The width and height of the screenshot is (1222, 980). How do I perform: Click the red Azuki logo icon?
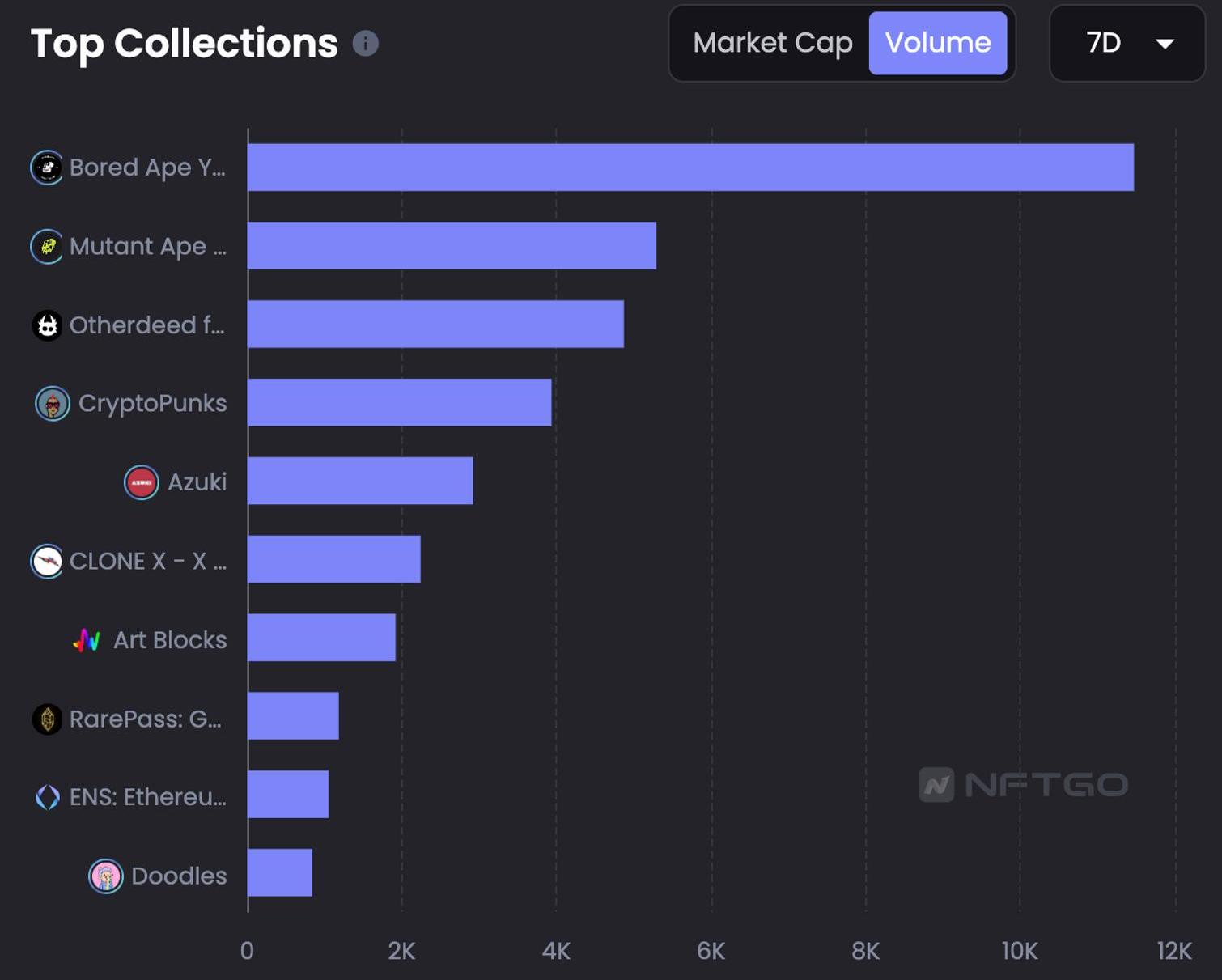click(x=141, y=482)
